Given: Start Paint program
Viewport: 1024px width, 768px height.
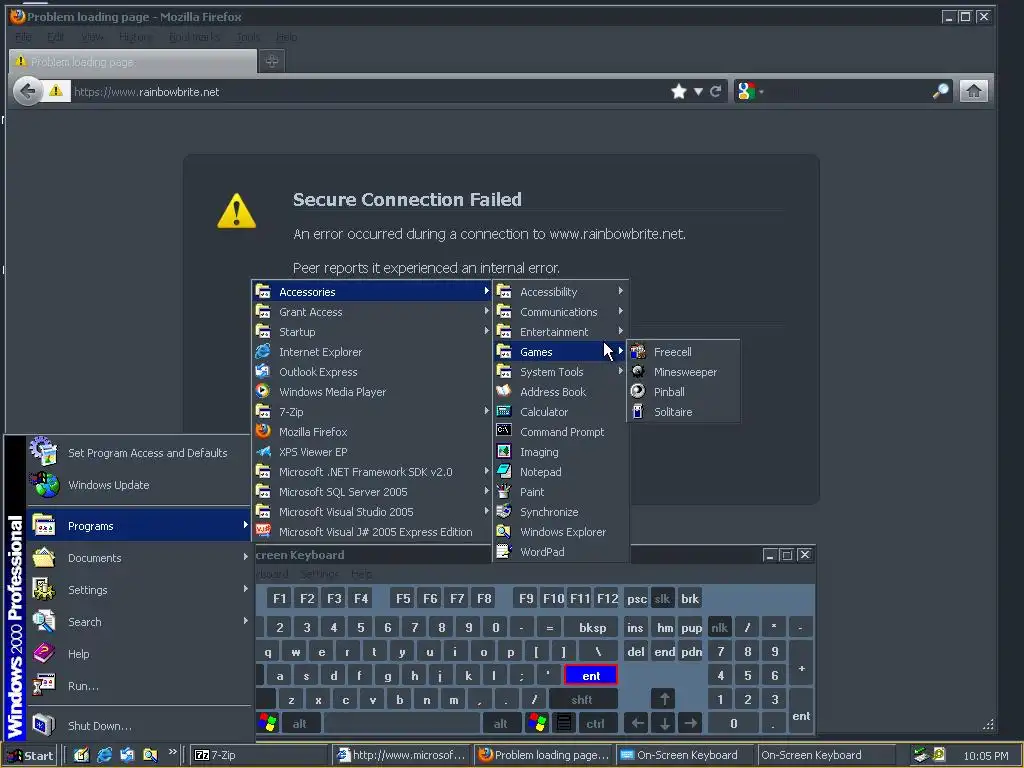Looking at the screenshot, I should (560, 492).
